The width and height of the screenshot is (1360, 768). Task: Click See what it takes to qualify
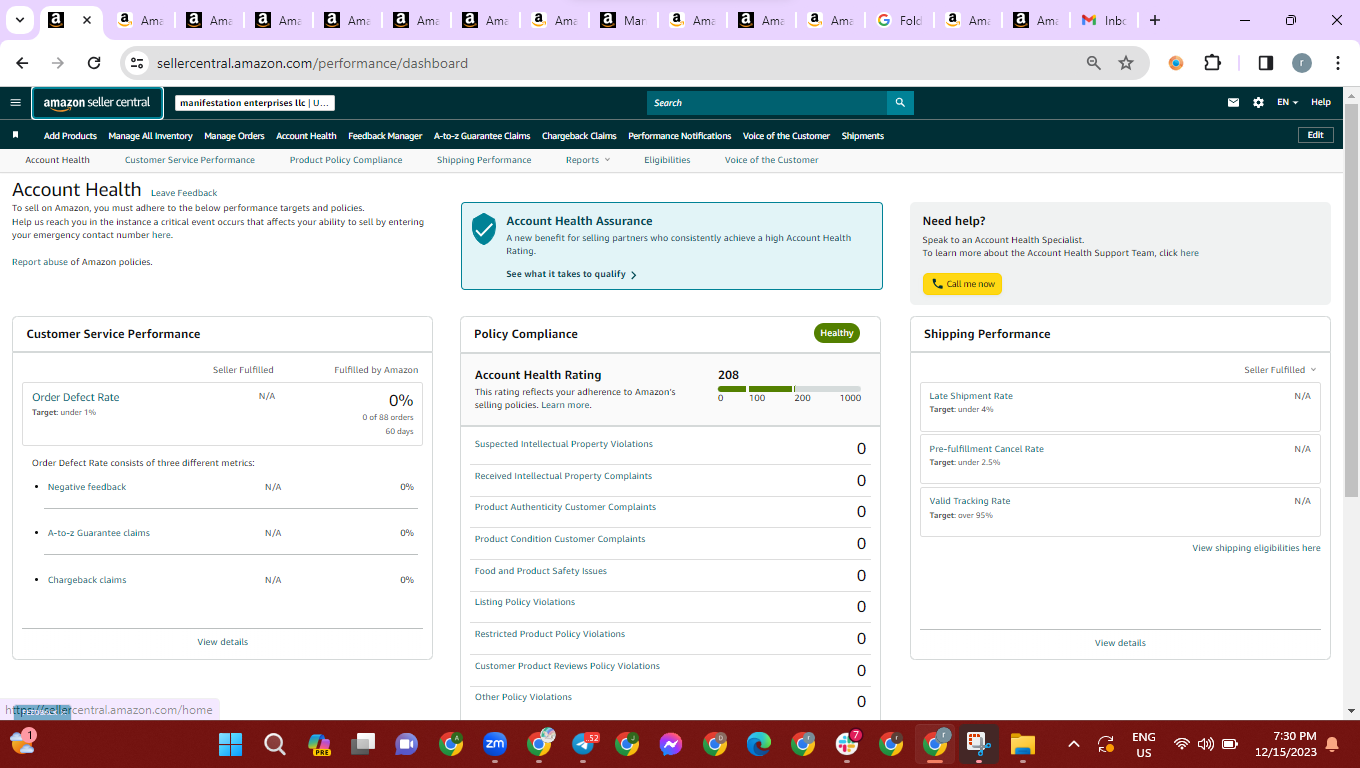pyautogui.click(x=571, y=274)
